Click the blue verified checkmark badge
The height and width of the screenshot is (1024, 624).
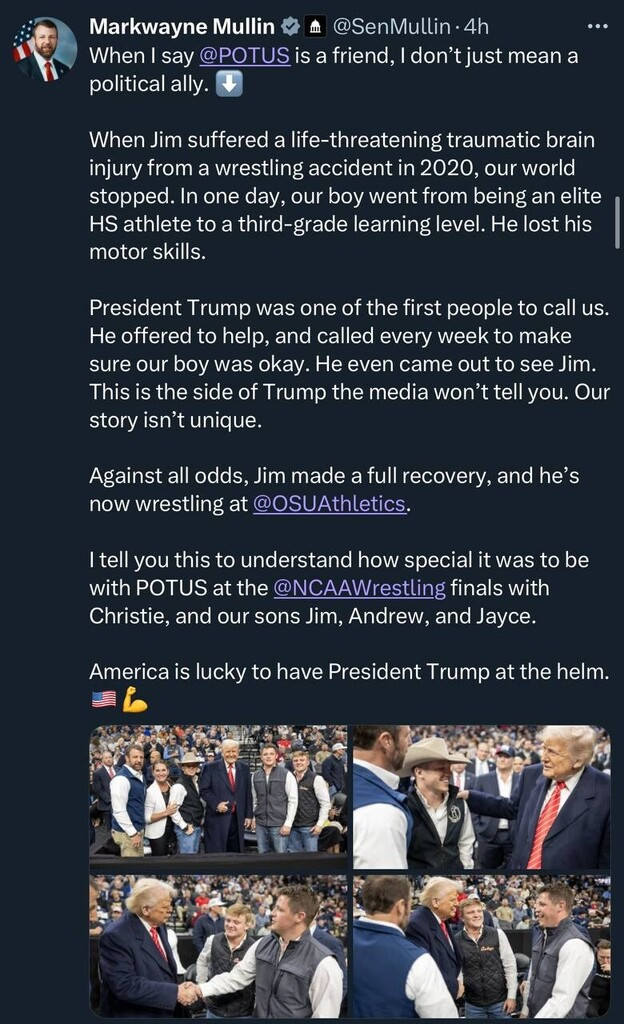(x=288, y=27)
